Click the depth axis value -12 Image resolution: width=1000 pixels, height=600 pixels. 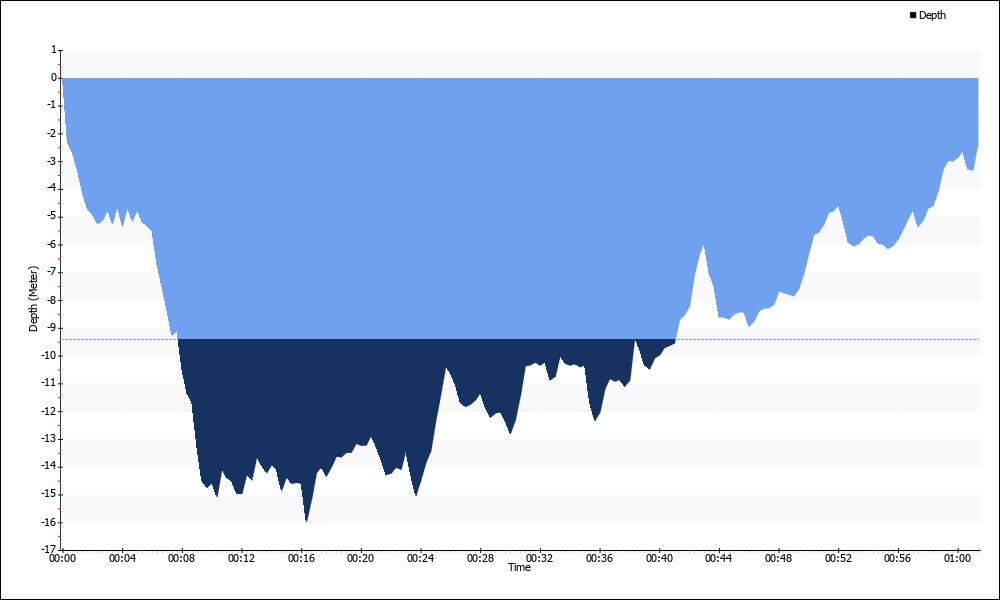(50, 411)
